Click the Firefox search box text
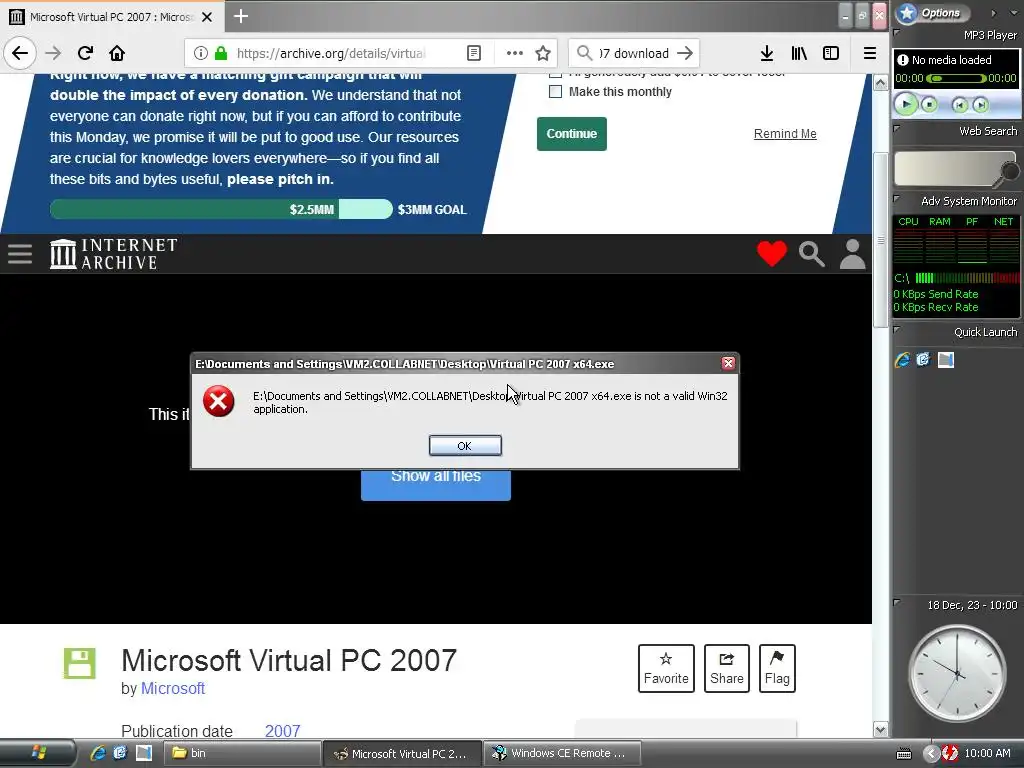The image size is (1024, 768). point(634,53)
